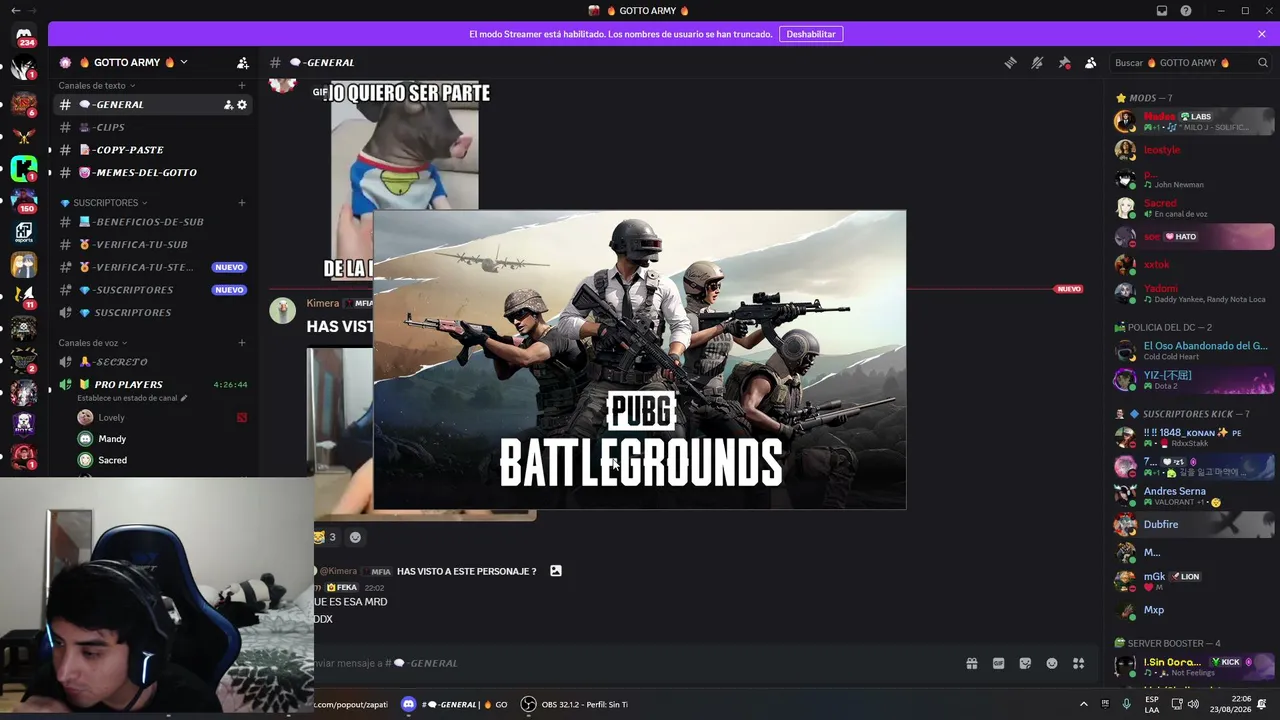
Task: Open the COPY-PASTE channel
Action: (x=153, y=150)
